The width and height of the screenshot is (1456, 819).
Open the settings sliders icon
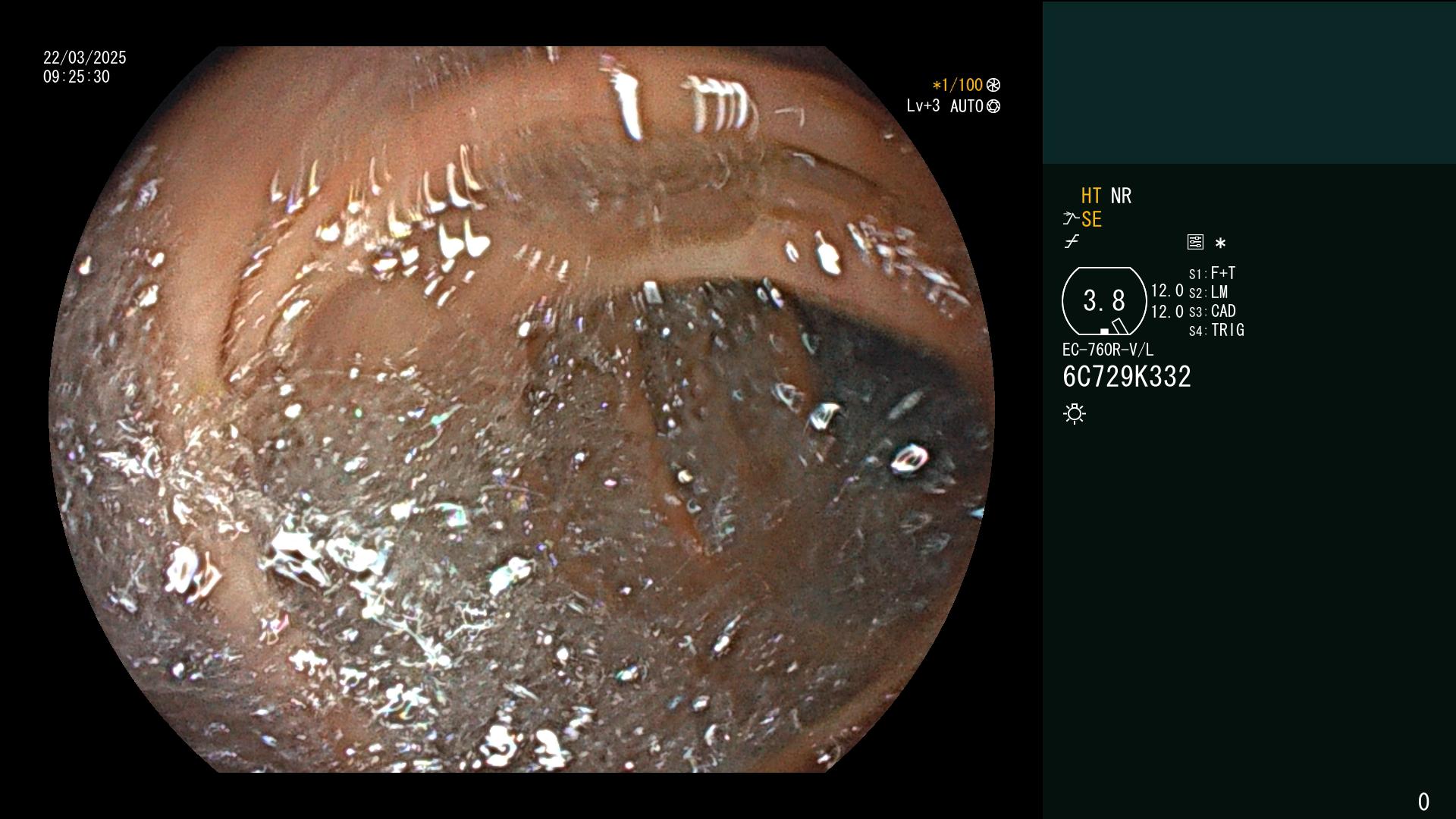pos(1195,242)
